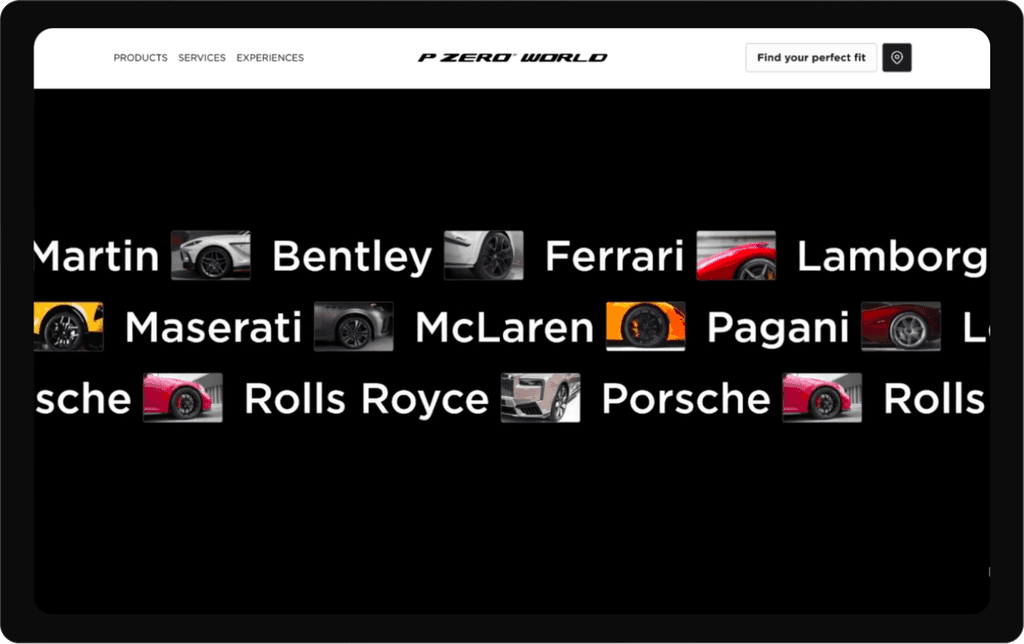
Task: Open the EXPERIENCES menu
Action: coord(270,57)
